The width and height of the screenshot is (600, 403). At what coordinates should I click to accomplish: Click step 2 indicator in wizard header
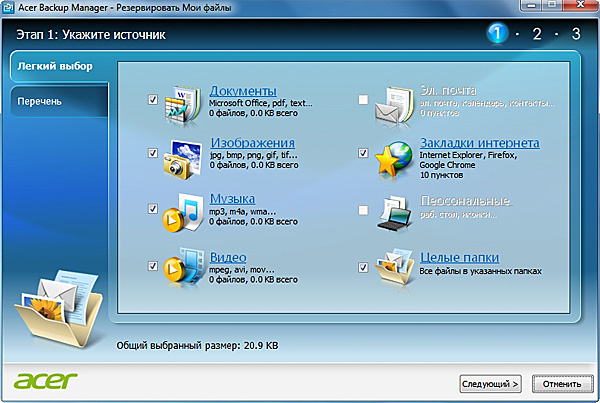(x=537, y=35)
